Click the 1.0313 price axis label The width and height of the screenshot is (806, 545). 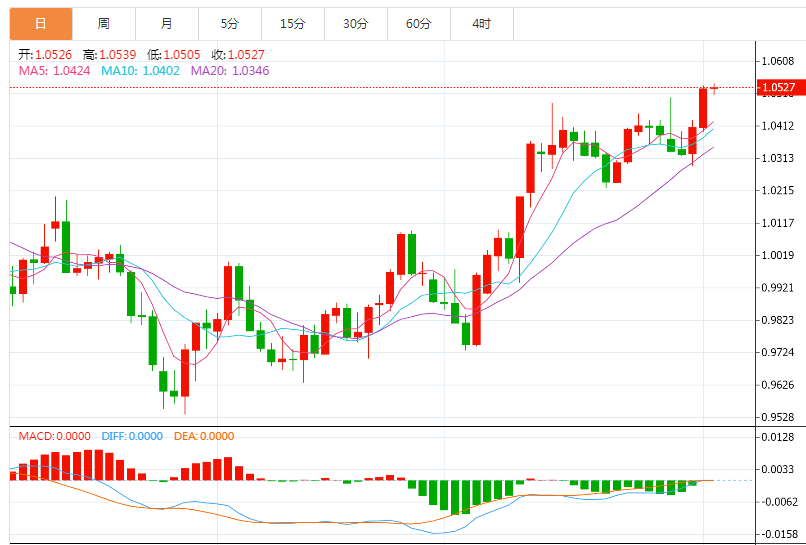click(778, 158)
